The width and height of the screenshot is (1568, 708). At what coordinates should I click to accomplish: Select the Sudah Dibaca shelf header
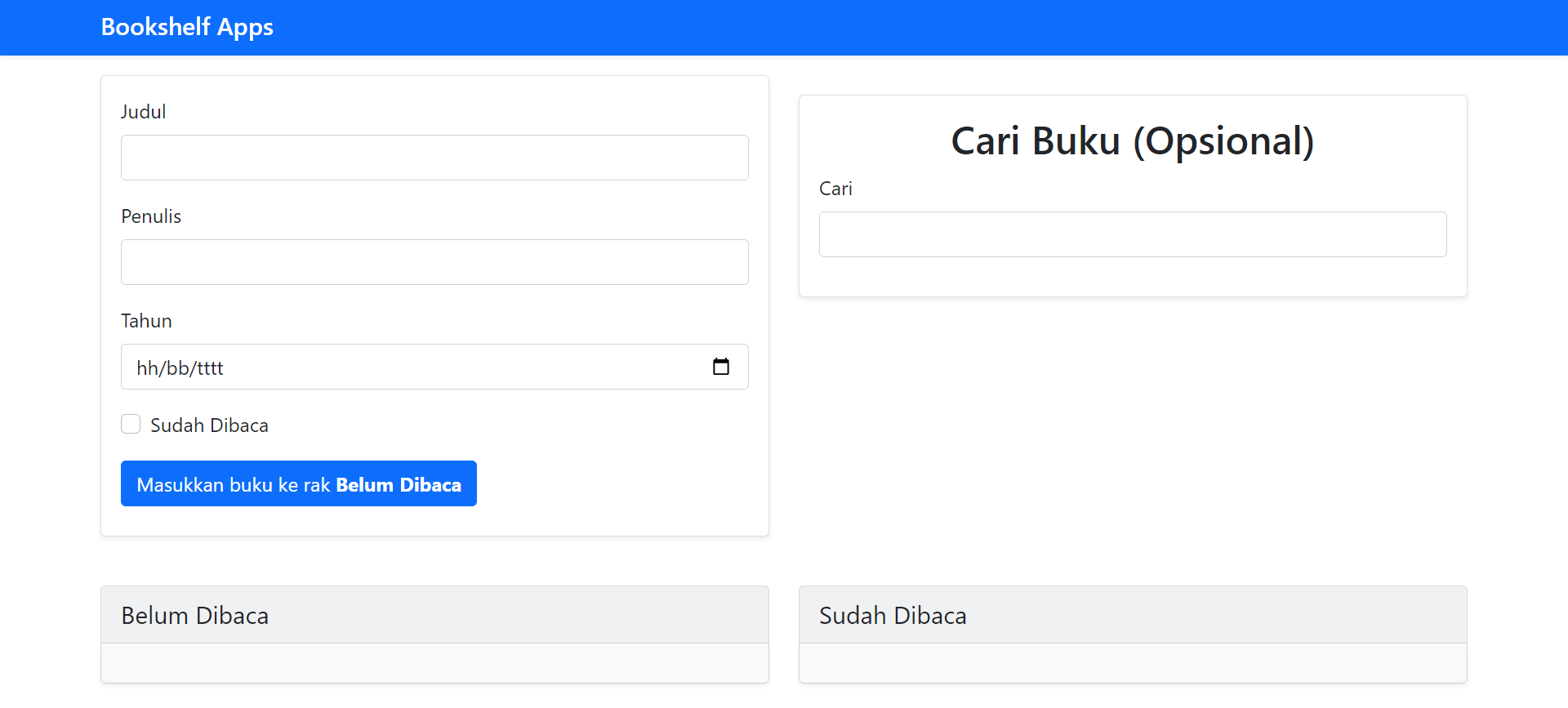1132,615
